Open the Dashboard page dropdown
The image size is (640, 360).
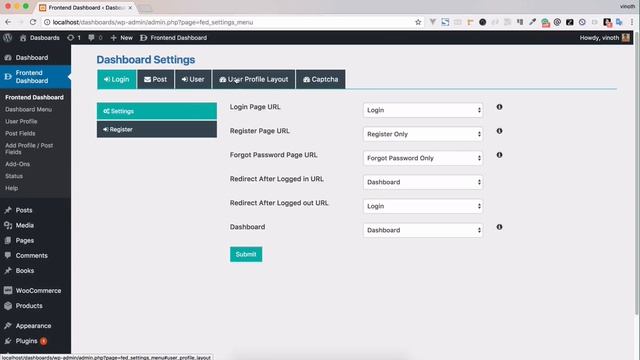(x=423, y=230)
